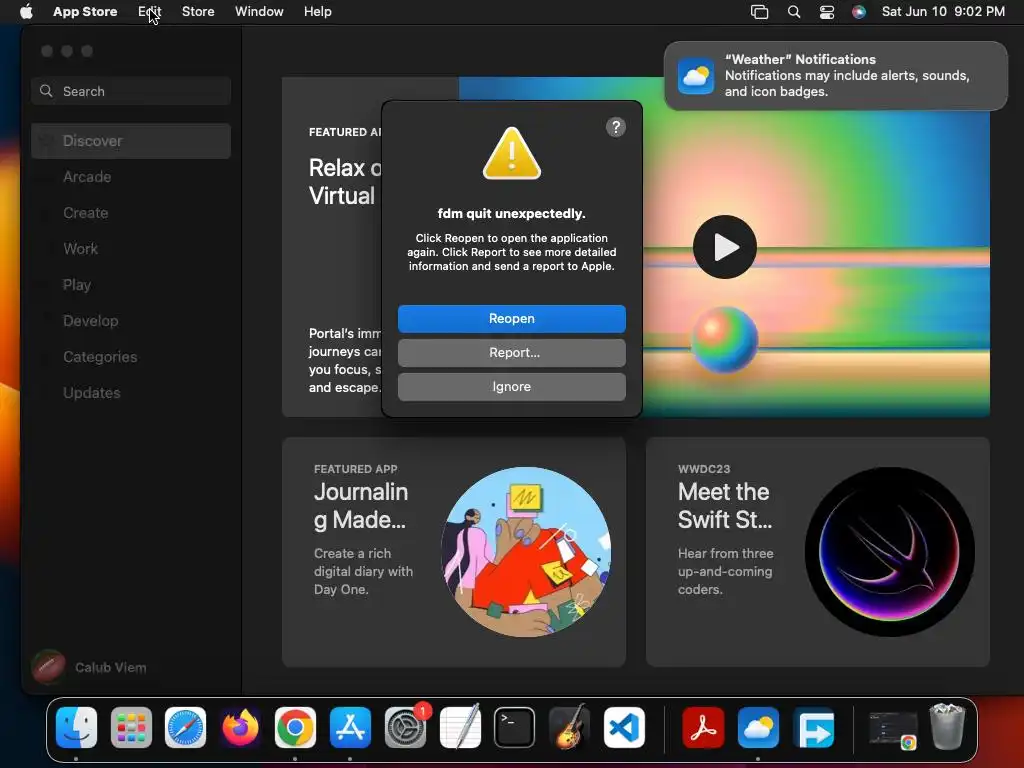This screenshot has width=1024, height=768.
Task: Click the App Store Dock icon
Action: coord(350,727)
